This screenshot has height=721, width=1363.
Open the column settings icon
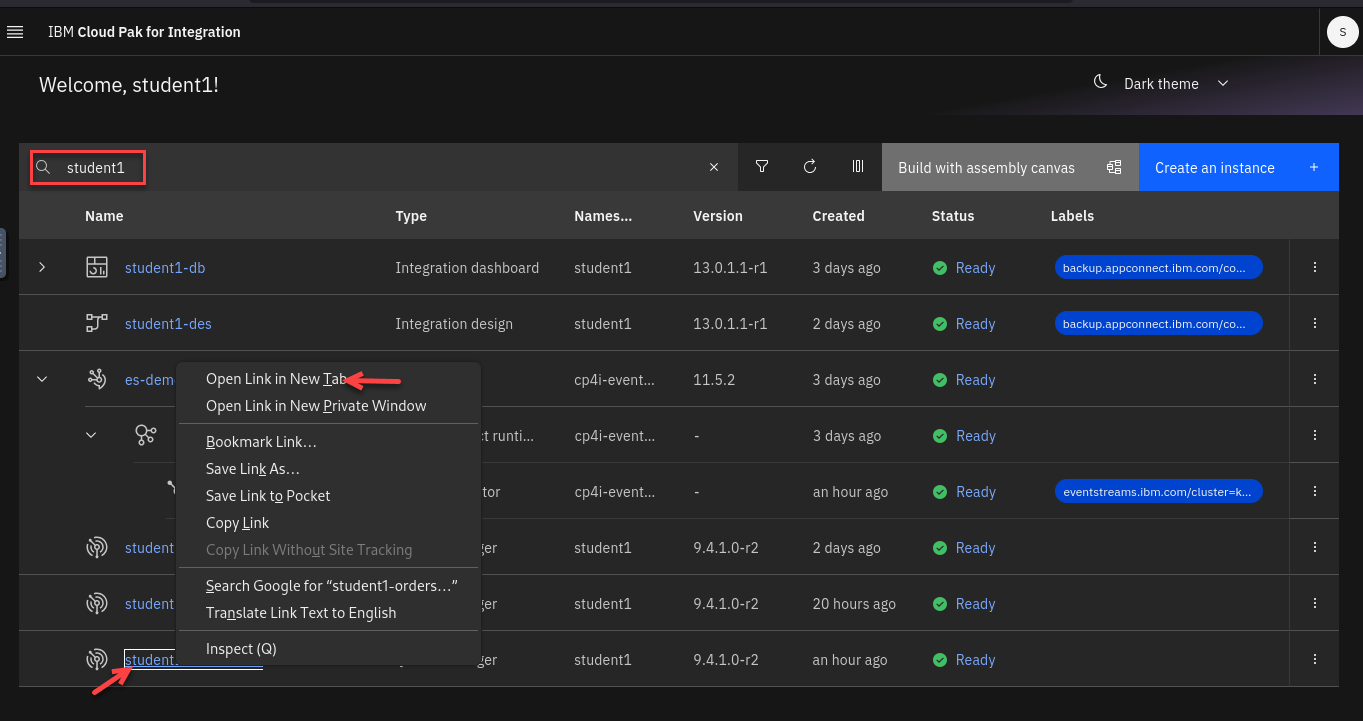858,167
